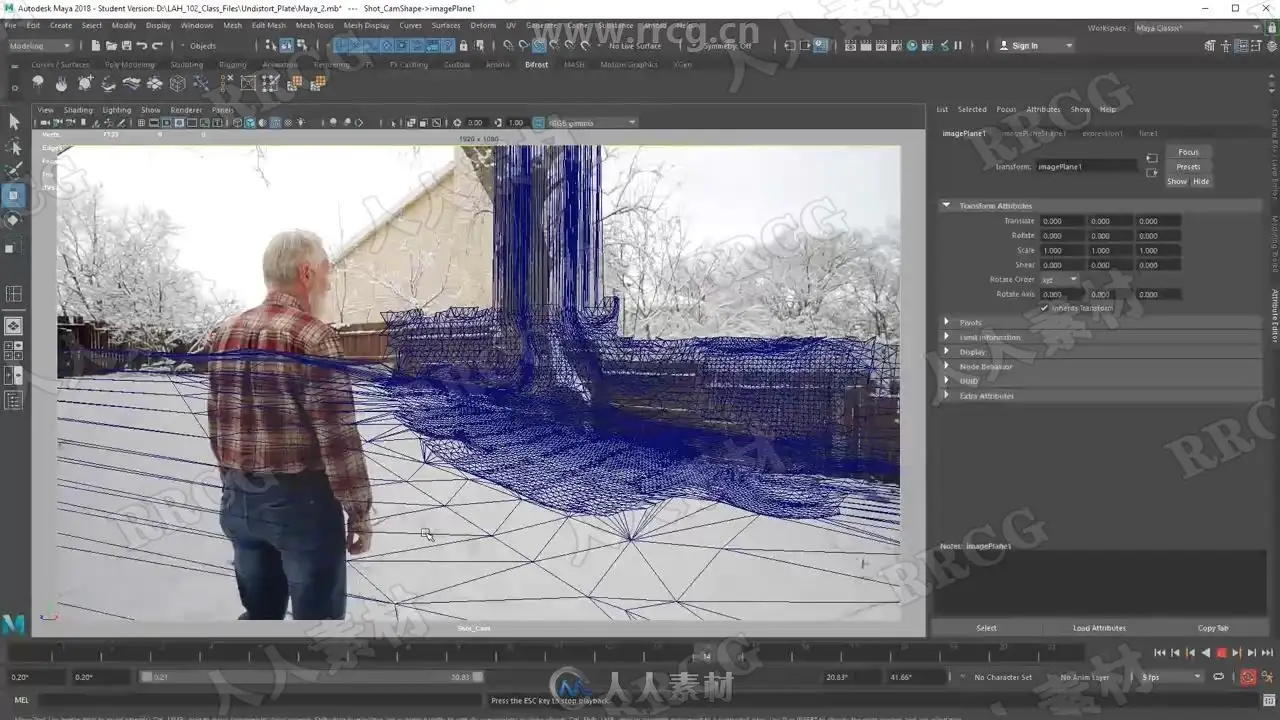
Task: Stop playback with the red stop button
Action: click(1221, 653)
